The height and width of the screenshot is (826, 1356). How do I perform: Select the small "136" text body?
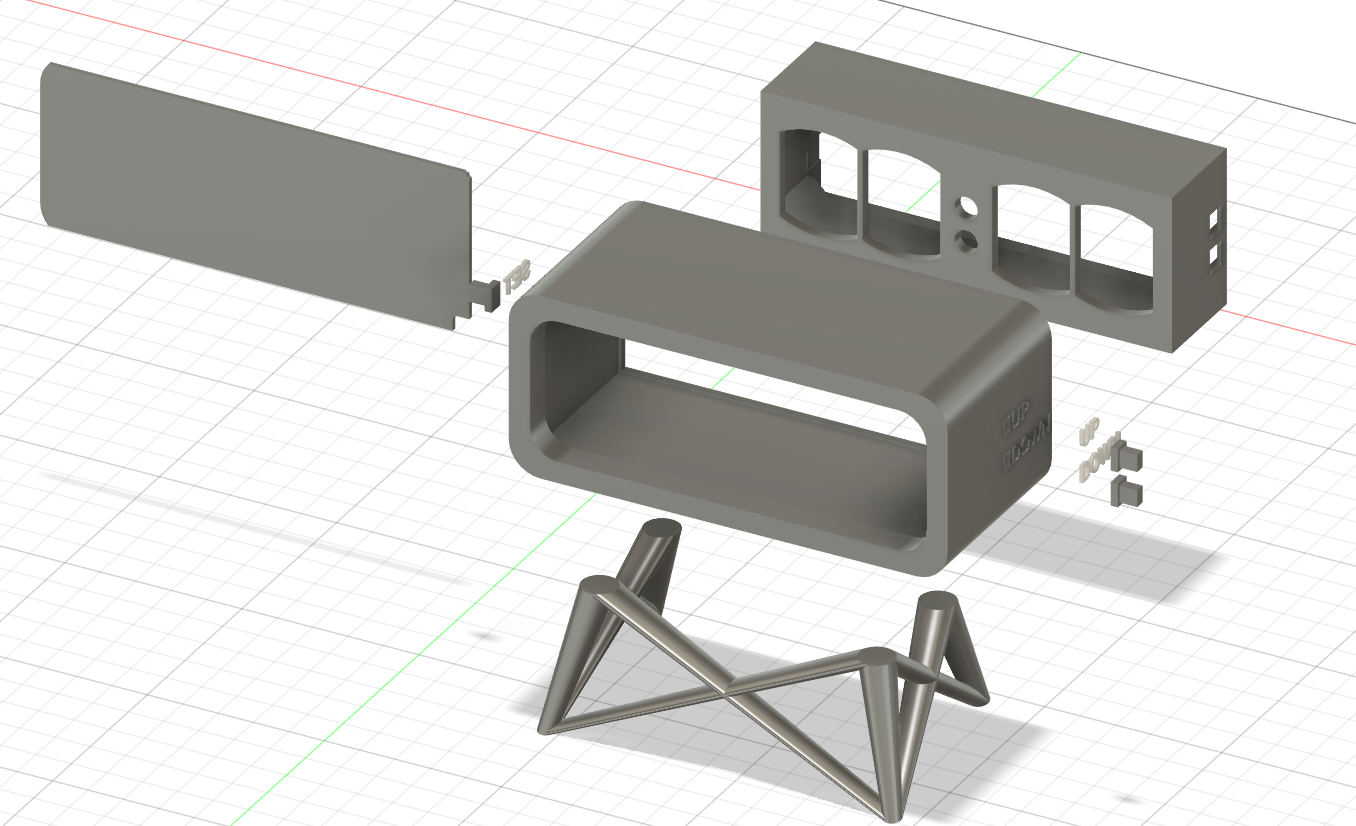pos(517,277)
